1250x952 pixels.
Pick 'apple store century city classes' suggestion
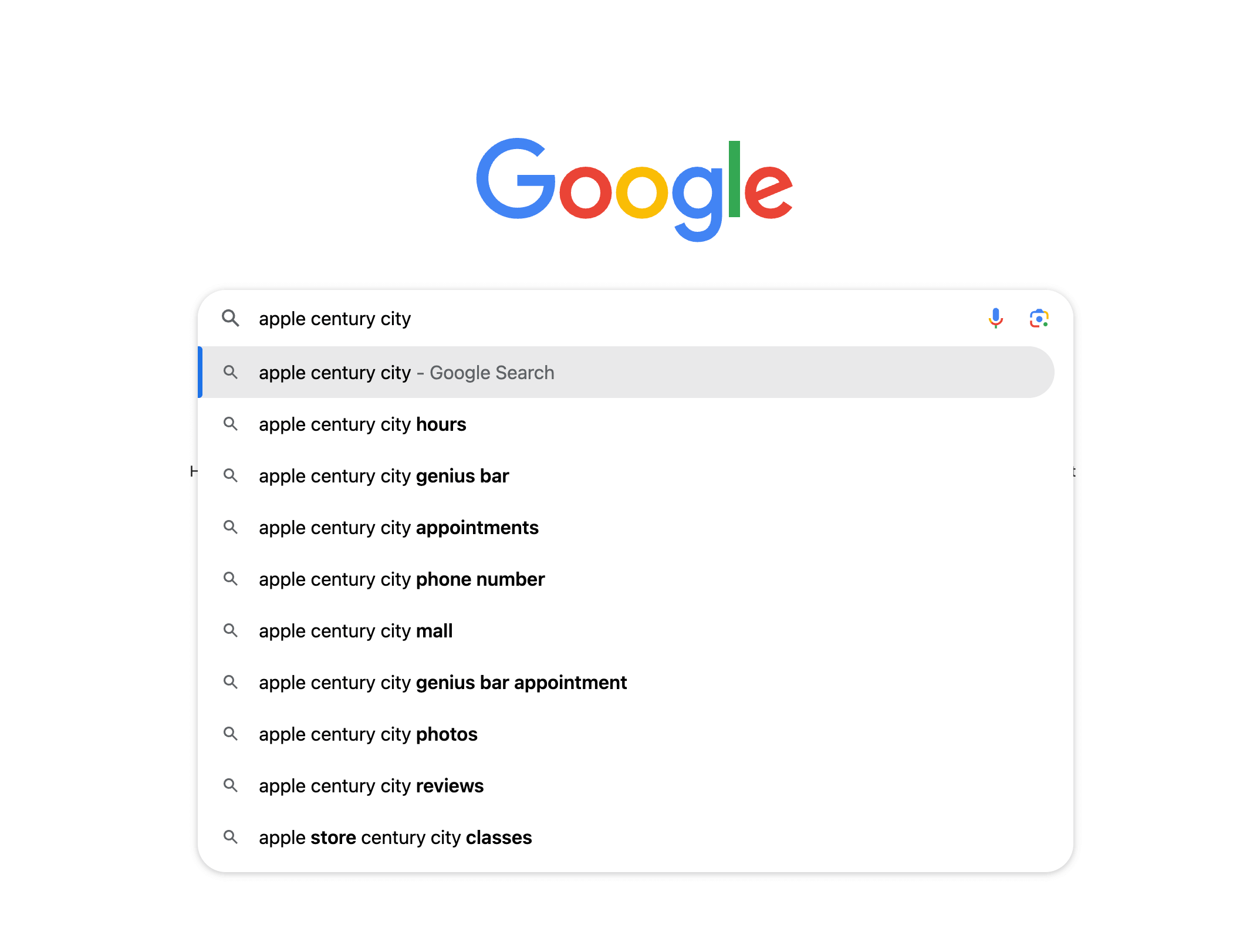coord(395,838)
